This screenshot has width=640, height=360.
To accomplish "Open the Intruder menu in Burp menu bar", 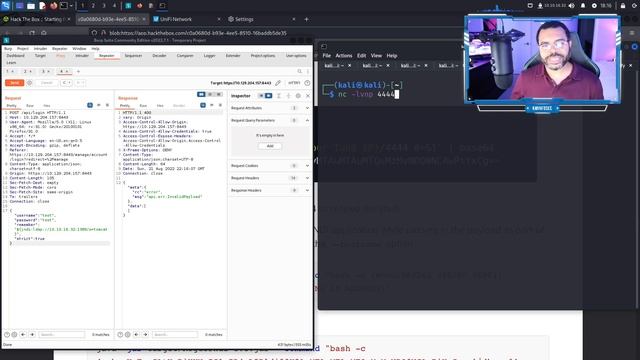I will [x=40, y=49].
